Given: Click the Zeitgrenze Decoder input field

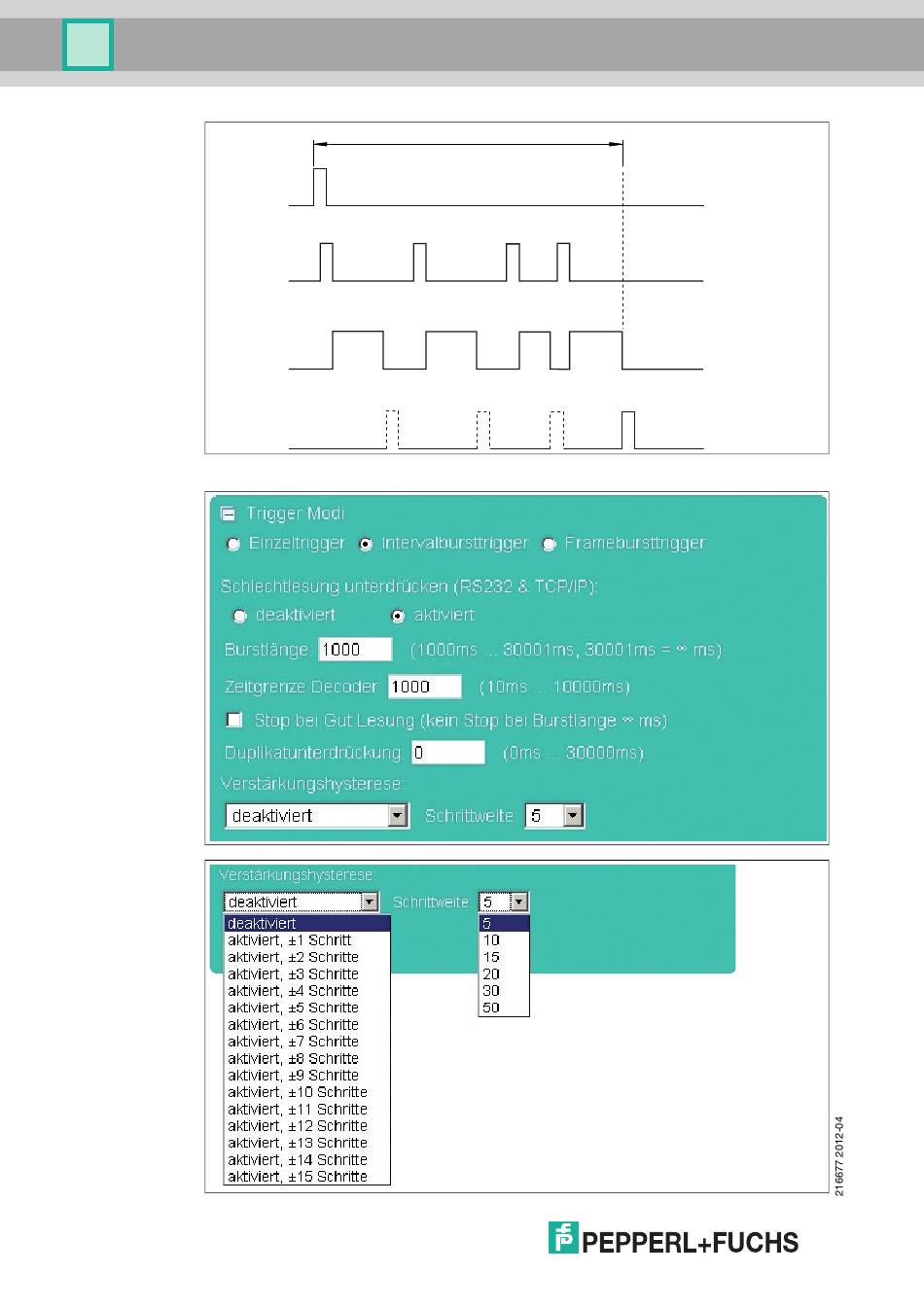Looking at the screenshot, I should (425, 687).
